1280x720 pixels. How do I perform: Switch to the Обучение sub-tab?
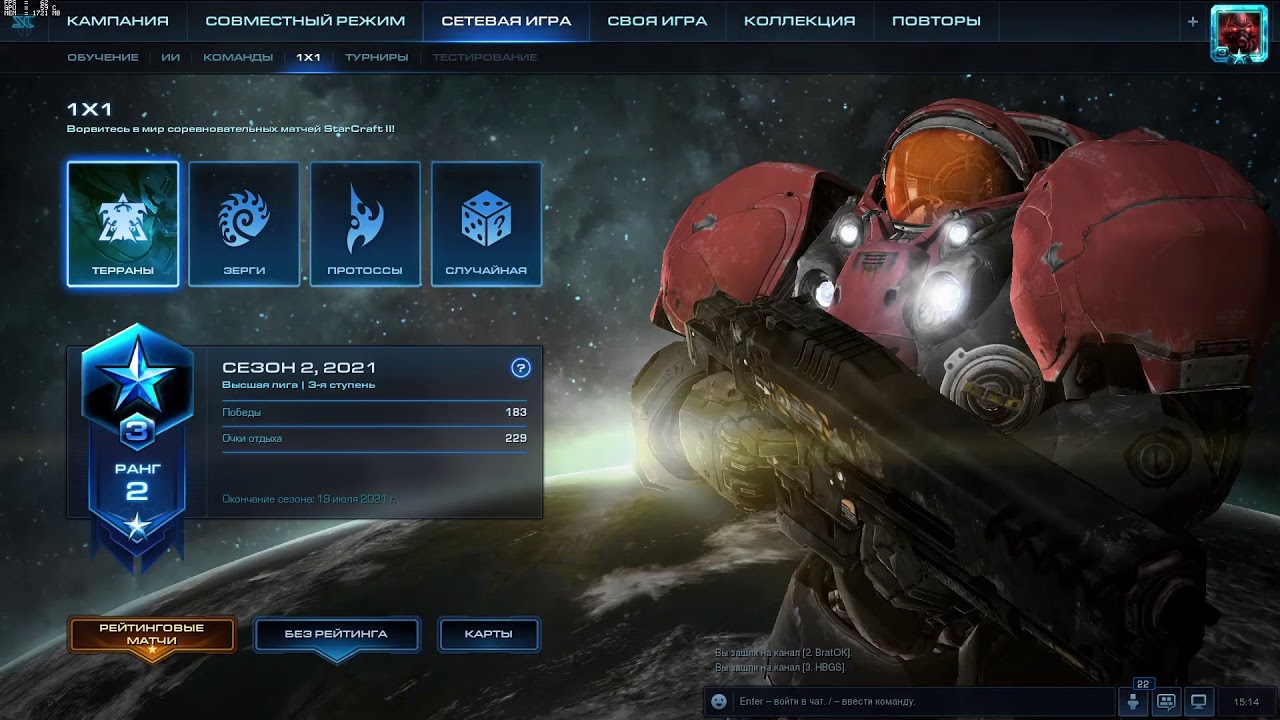[103, 57]
